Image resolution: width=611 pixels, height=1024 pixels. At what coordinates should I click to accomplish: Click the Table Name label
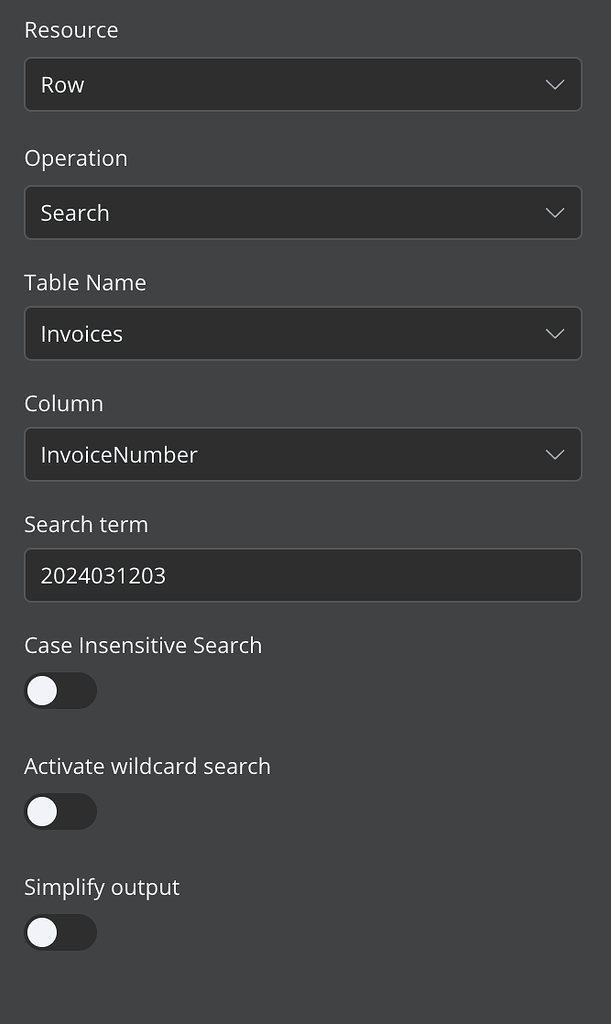[85, 283]
